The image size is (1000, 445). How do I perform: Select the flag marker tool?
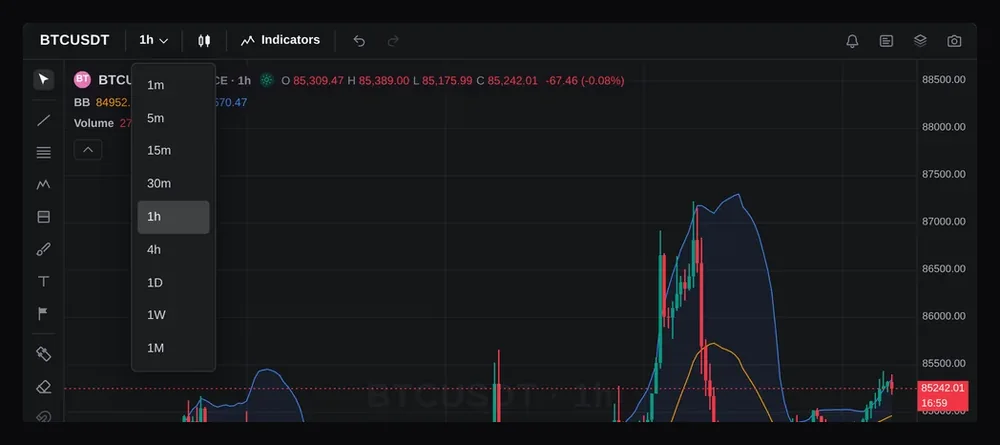click(x=43, y=314)
